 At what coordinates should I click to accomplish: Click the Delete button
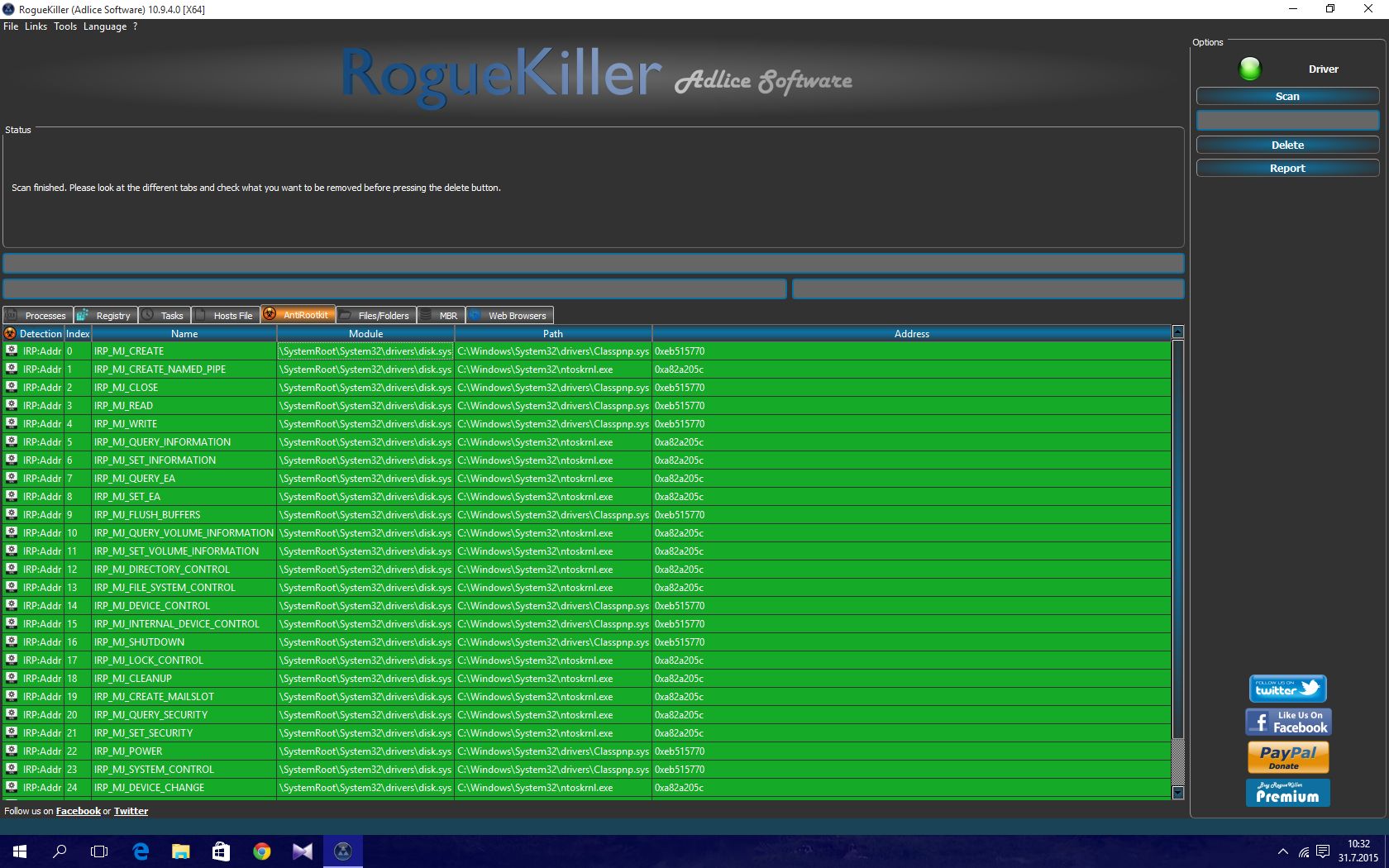[1287, 145]
